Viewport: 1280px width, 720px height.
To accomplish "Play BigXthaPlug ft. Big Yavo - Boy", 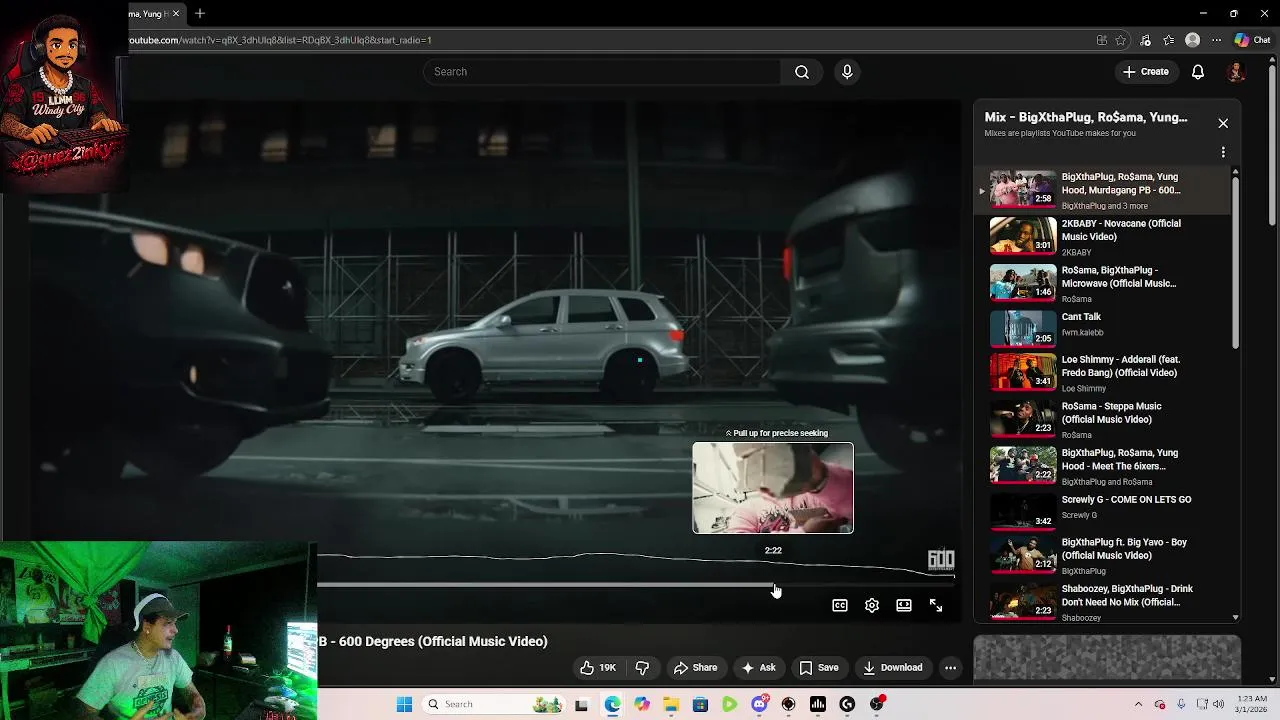I will [1103, 556].
